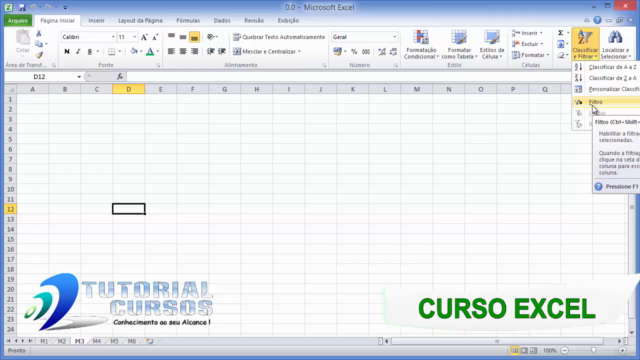Center text horizontally

[x=183, y=51]
